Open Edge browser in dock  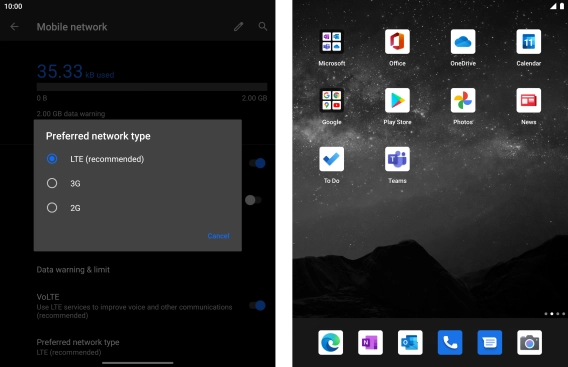[330, 342]
